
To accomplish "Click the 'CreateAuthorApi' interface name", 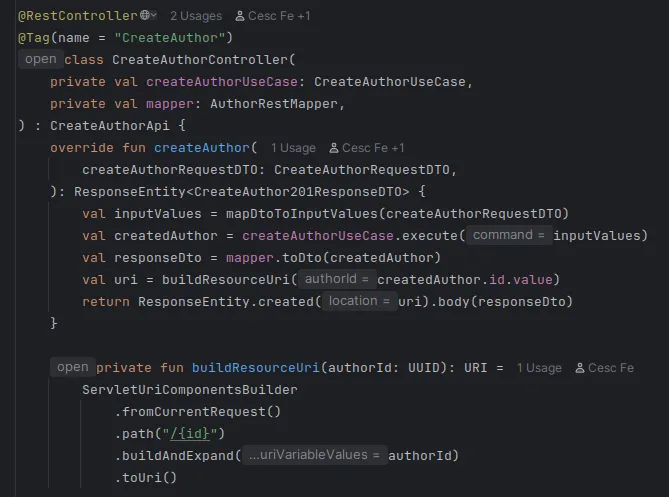I will tap(110, 126).
